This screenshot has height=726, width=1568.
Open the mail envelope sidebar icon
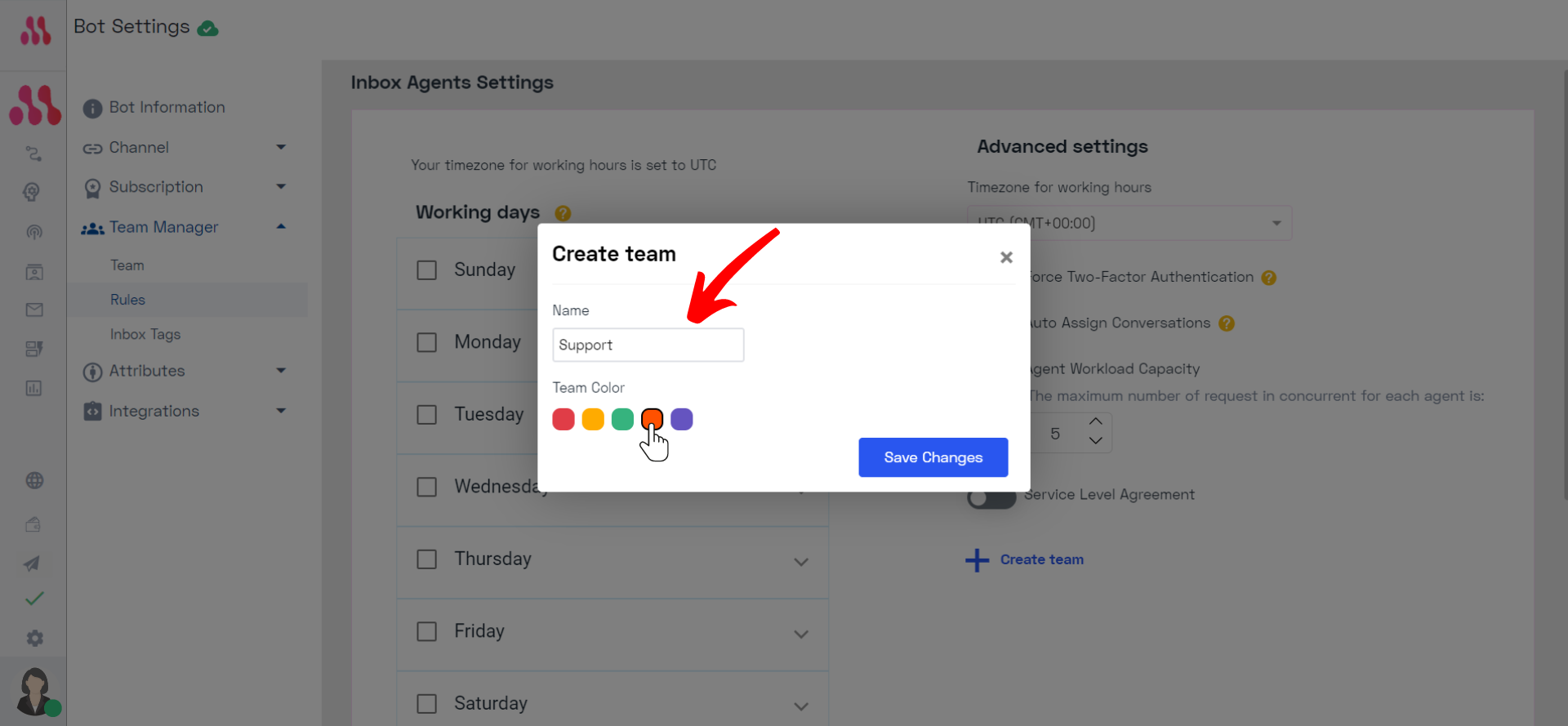(x=34, y=310)
